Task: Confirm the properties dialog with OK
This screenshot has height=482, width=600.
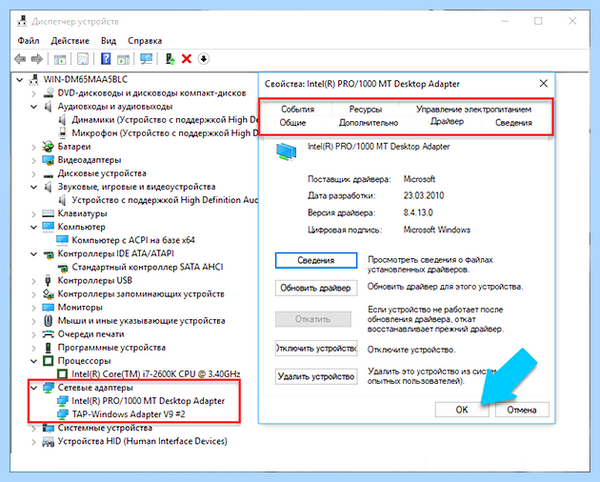Action: click(x=462, y=410)
